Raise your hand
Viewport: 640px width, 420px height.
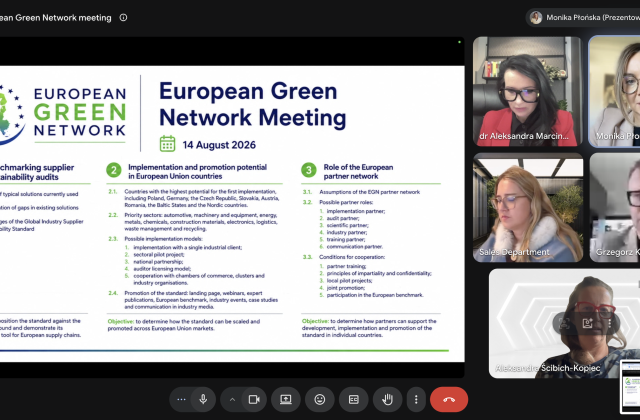387,400
